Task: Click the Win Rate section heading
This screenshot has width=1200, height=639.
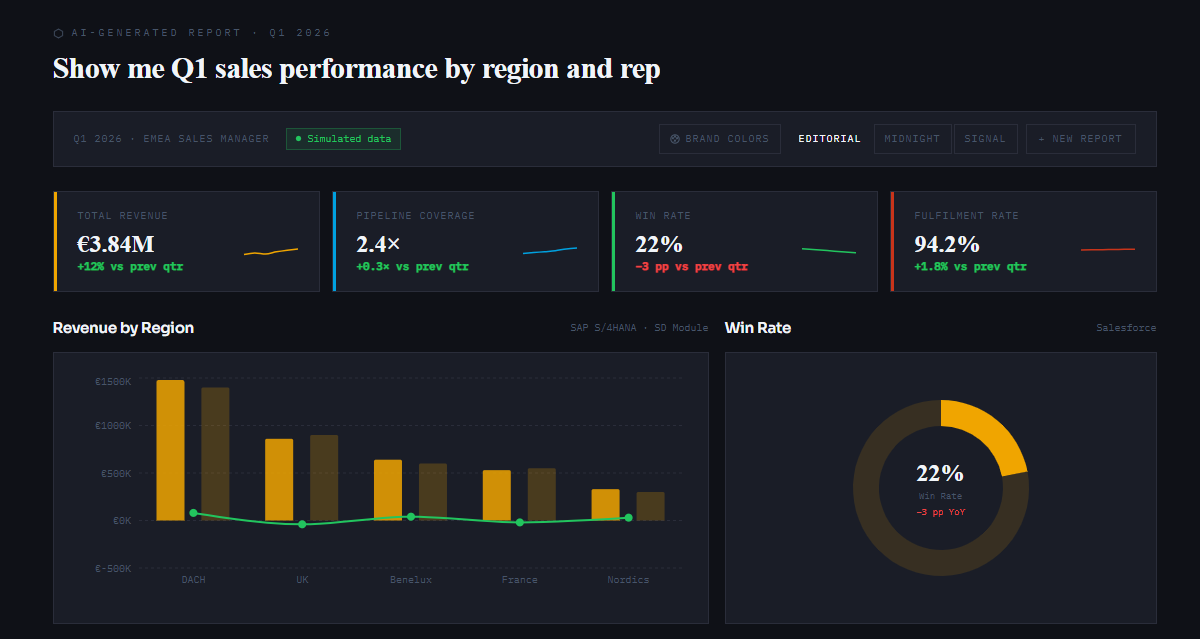Action: tap(758, 328)
